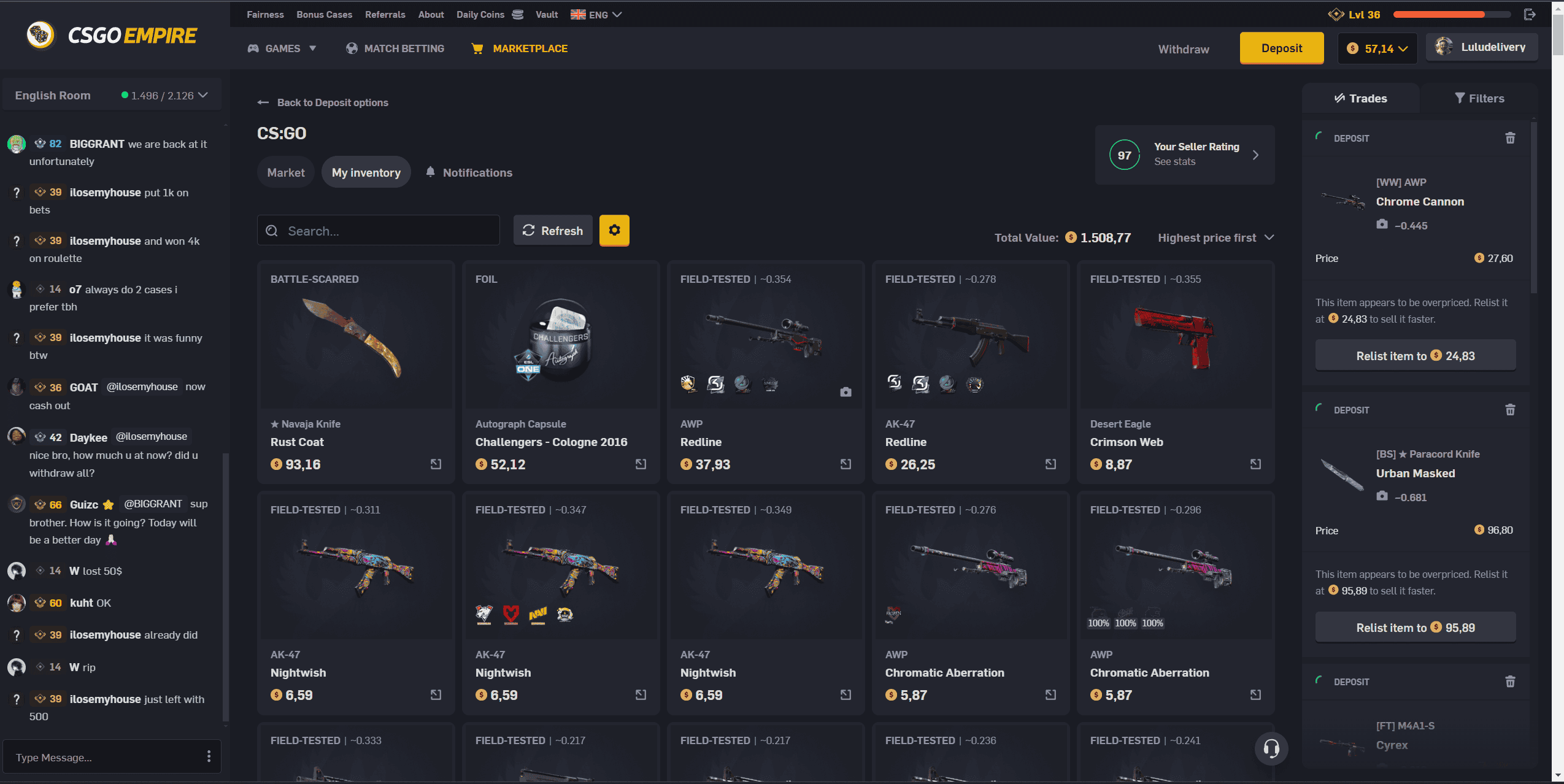
Task: Open inspect icon on Desert Eagle Crimson Web
Action: point(1255,464)
